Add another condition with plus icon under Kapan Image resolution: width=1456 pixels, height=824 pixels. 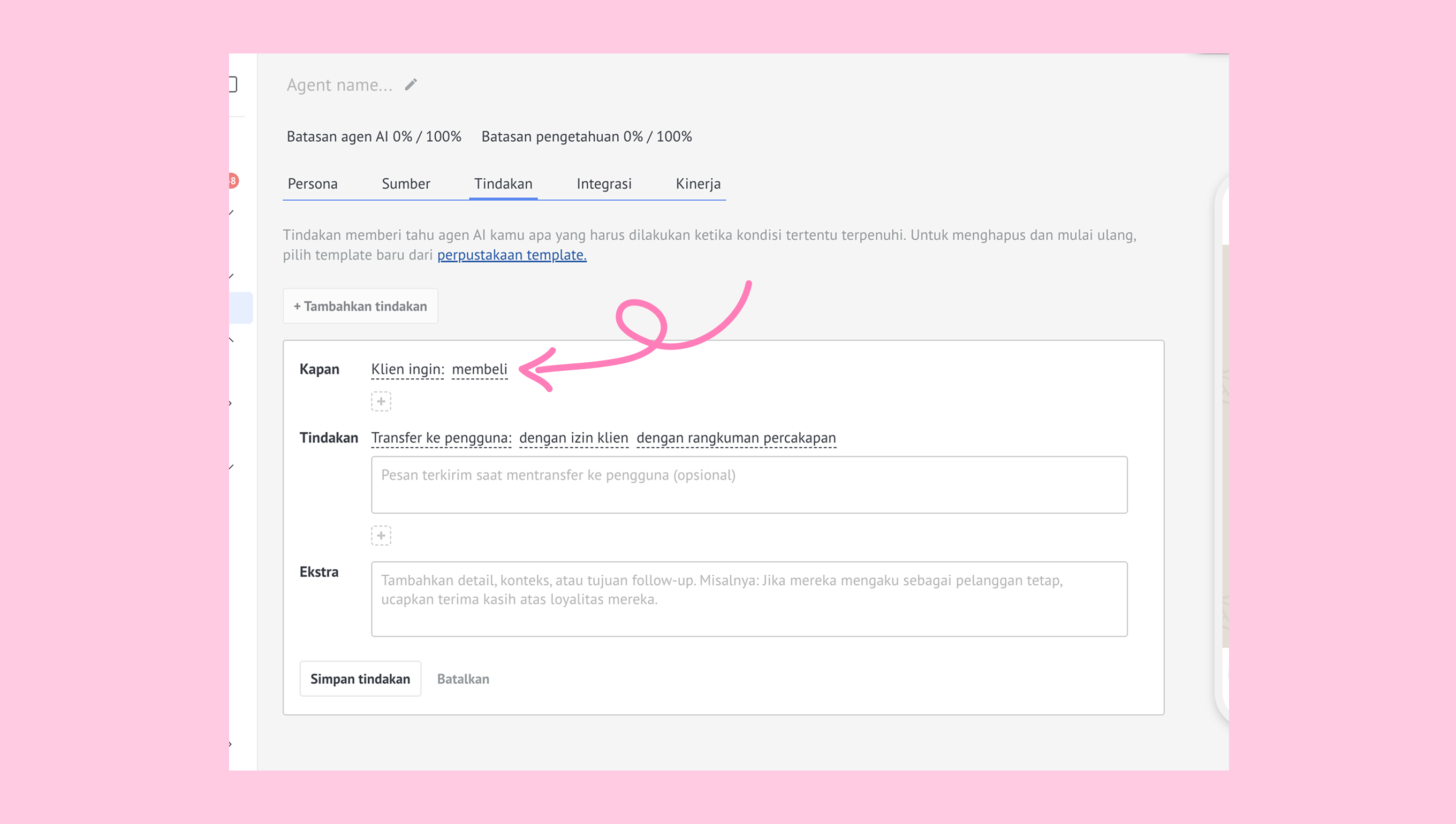point(381,401)
